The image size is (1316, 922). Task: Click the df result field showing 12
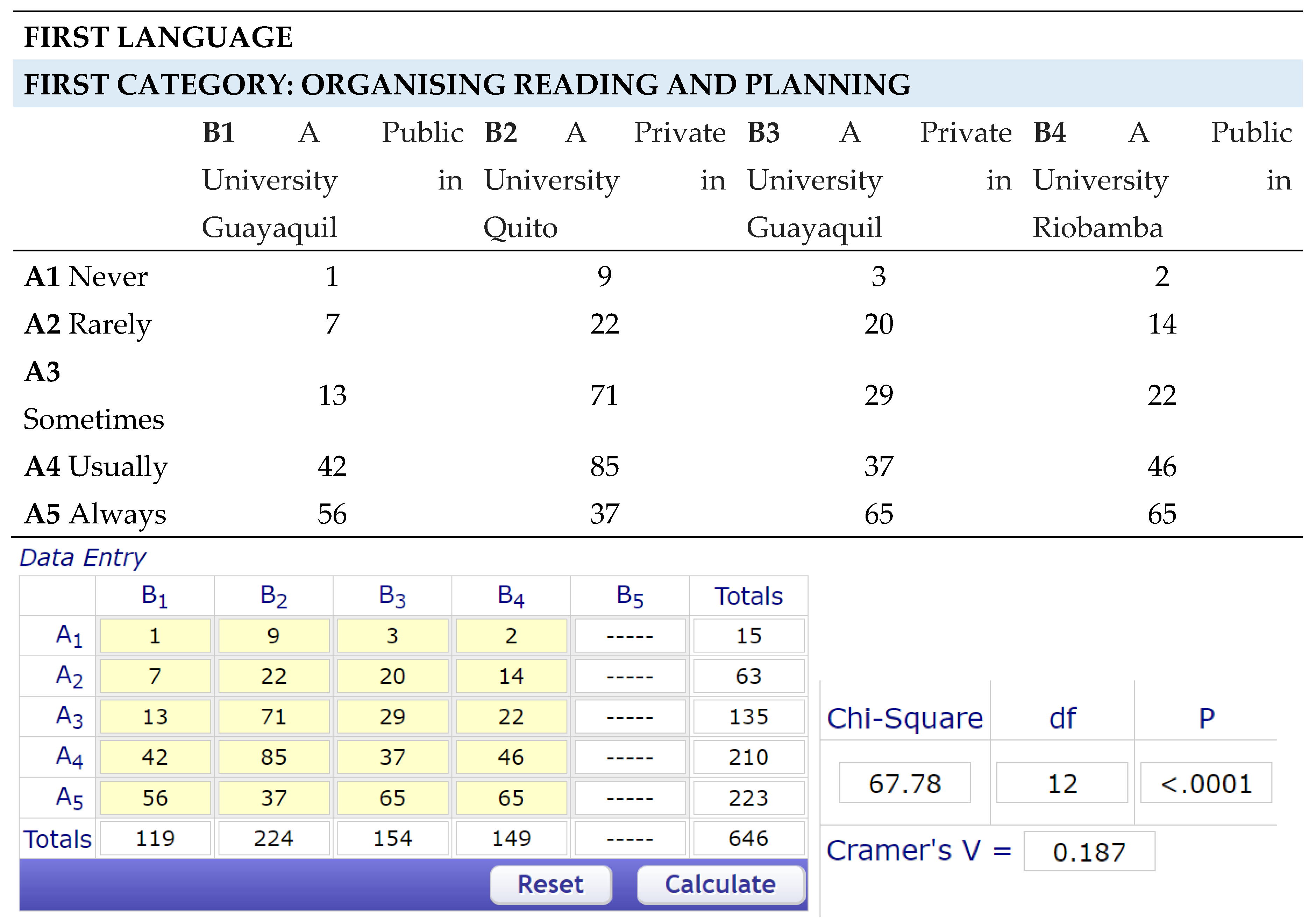(1061, 783)
